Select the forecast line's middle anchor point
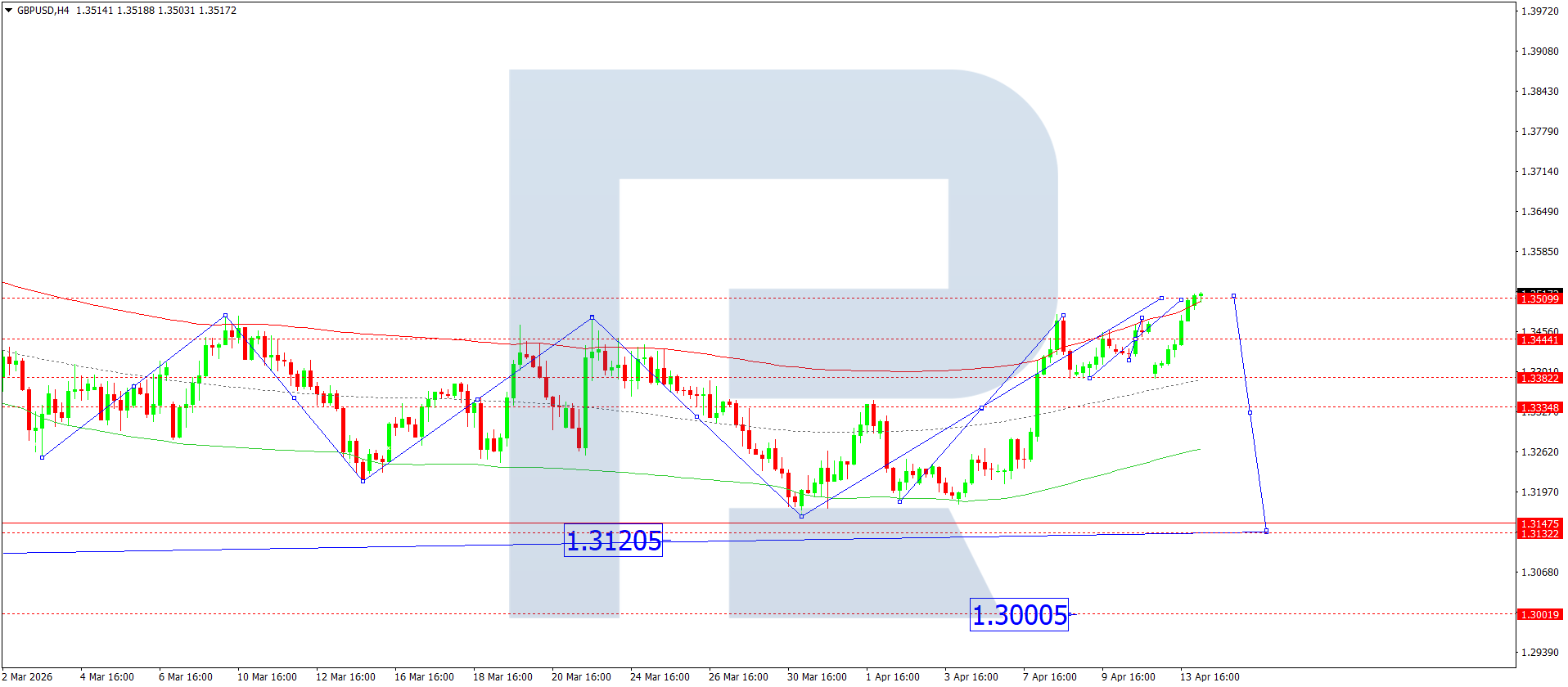This screenshot has height=687, width=1568. click(1250, 413)
